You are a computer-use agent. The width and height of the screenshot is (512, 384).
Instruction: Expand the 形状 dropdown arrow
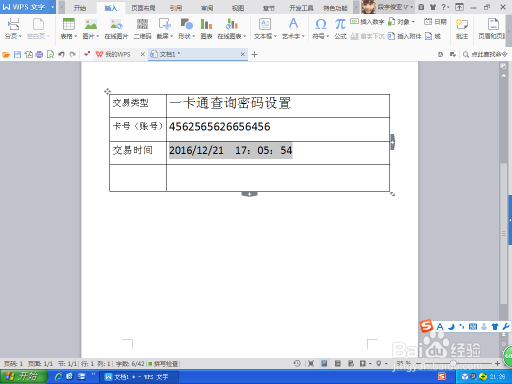[x=193, y=36]
